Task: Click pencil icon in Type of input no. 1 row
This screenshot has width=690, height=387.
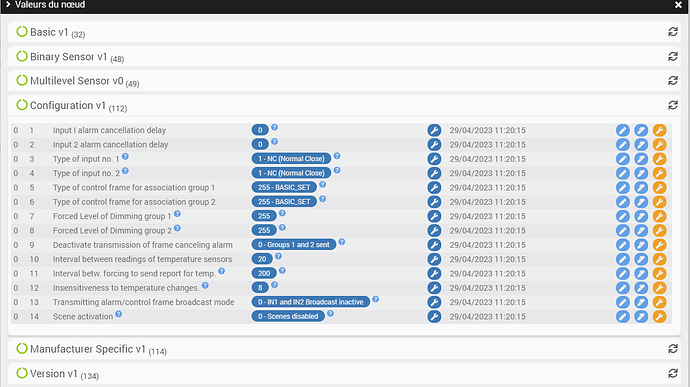Action: click(623, 159)
